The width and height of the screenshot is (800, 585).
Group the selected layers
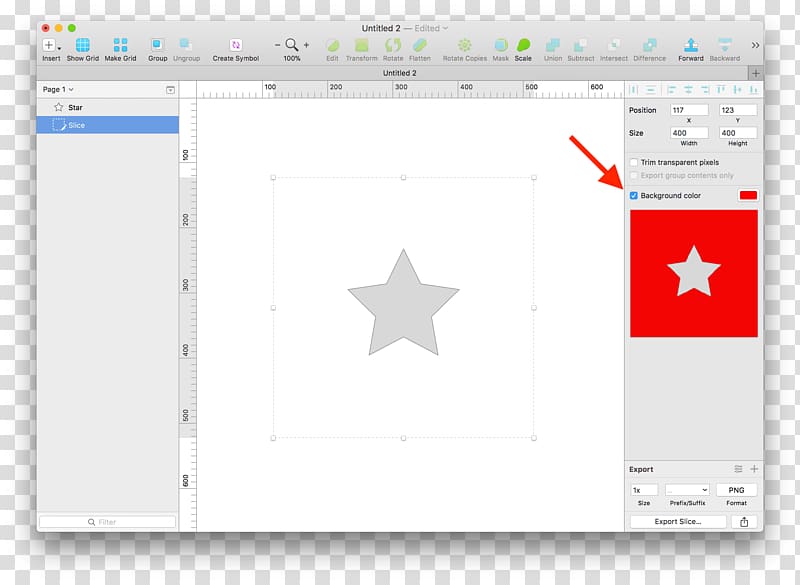pyautogui.click(x=157, y=45)
